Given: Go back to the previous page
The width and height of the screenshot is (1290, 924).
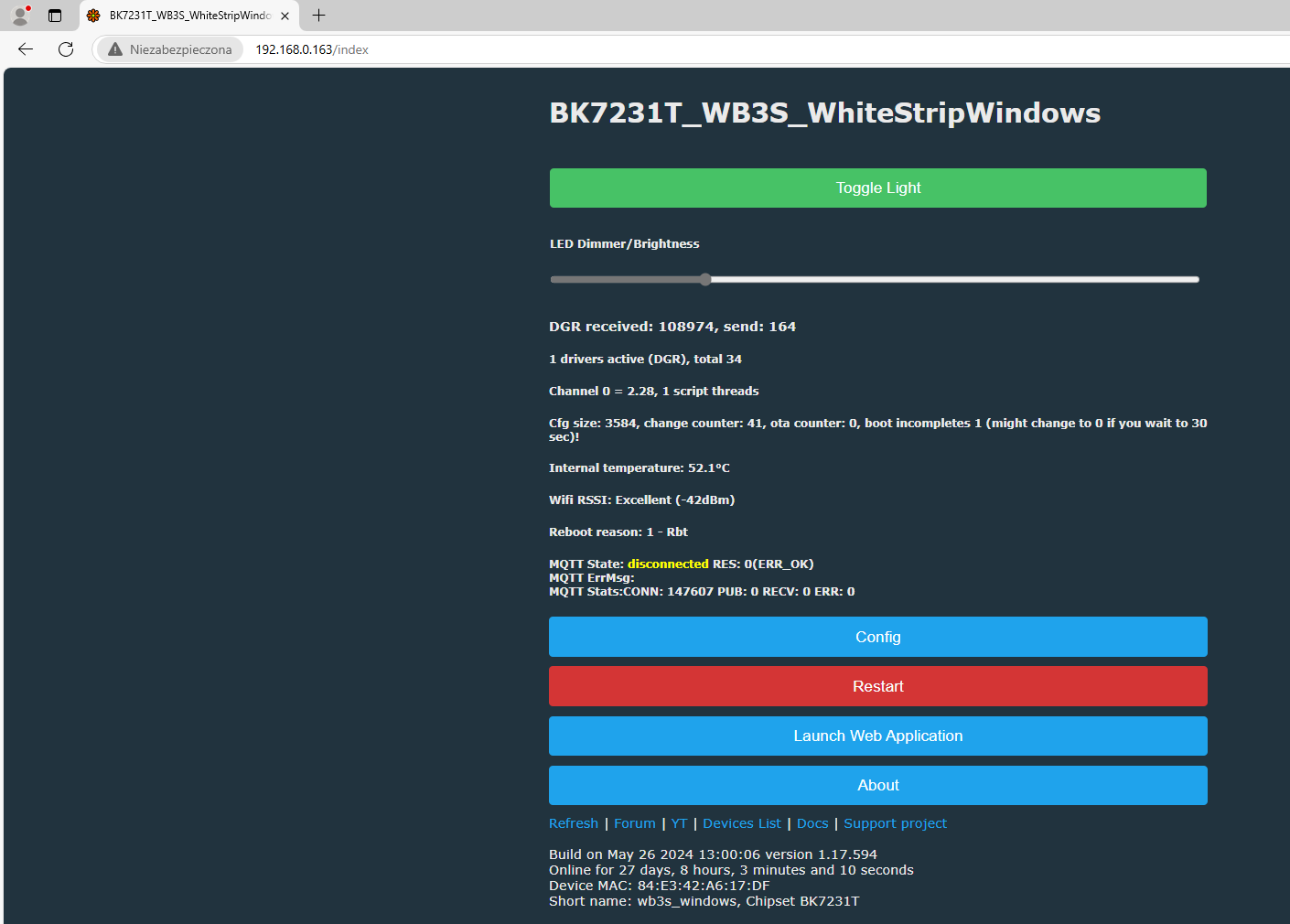Looking at the screenshot, I should (x=26, y=49).
